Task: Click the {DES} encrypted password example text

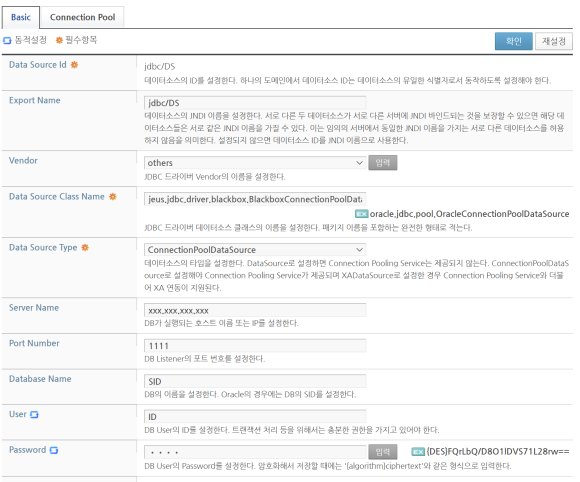Action: [x=498, y=452]
